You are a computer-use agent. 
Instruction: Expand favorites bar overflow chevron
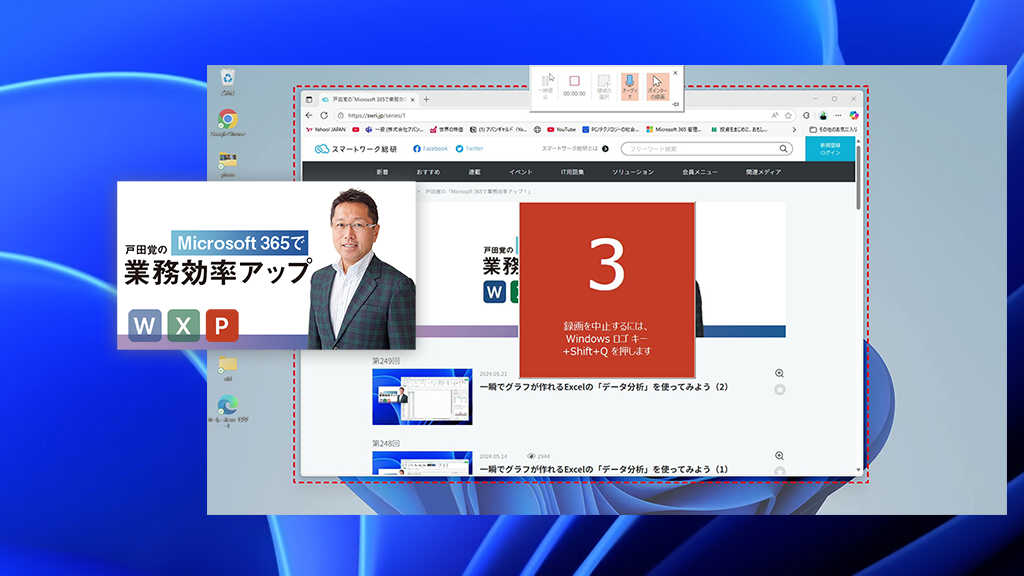(x=794, y=129)
